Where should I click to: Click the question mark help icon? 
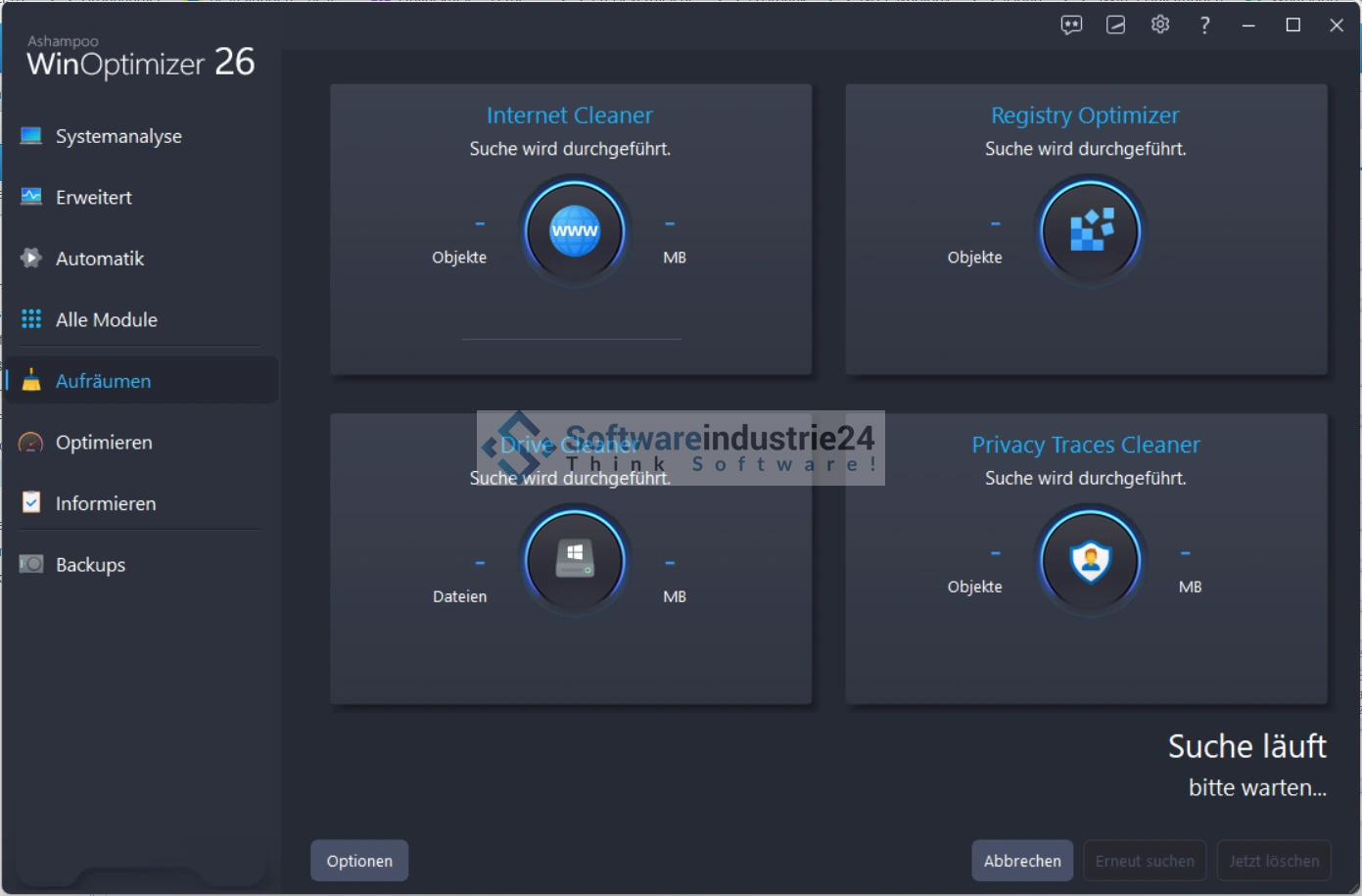point(1204,25)
